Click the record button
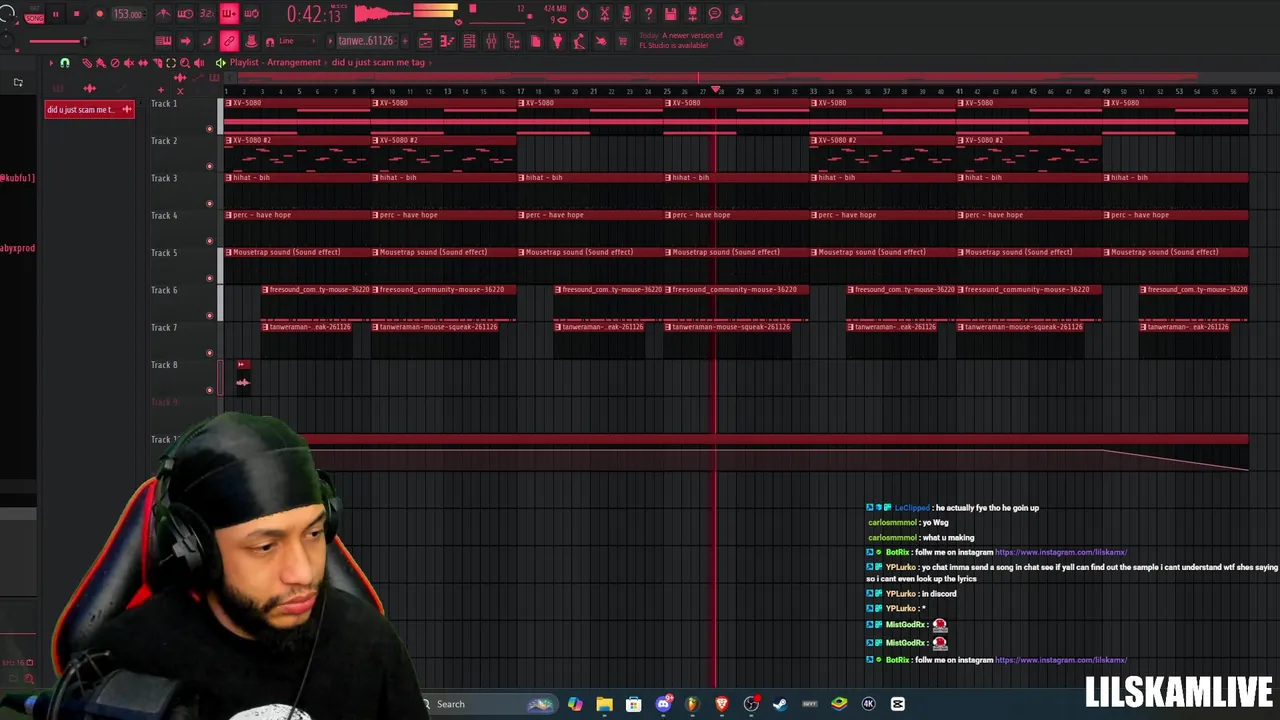 click(x=99, y=14)
